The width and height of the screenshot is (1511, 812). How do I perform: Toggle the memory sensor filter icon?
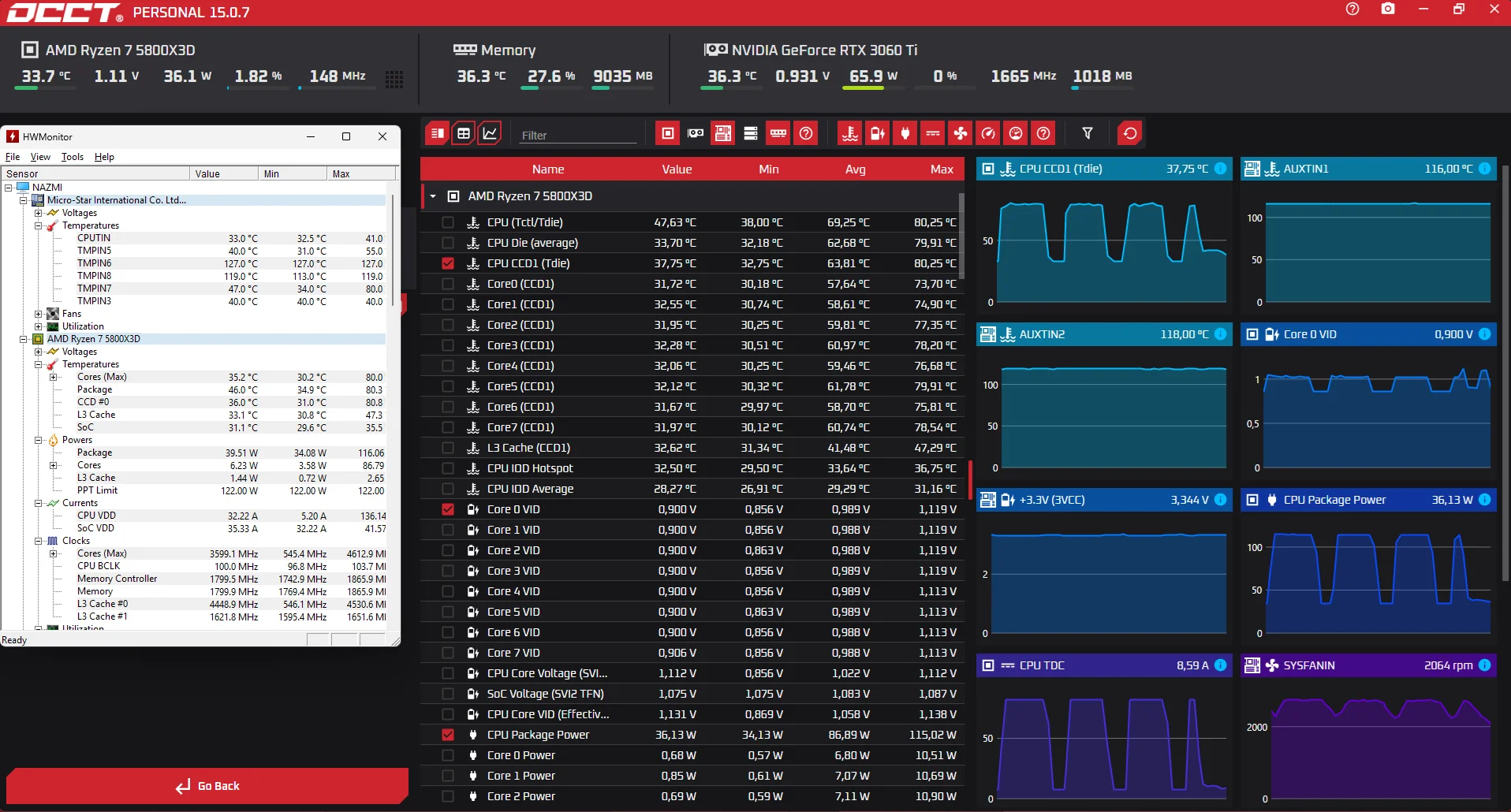click(778, 133)
